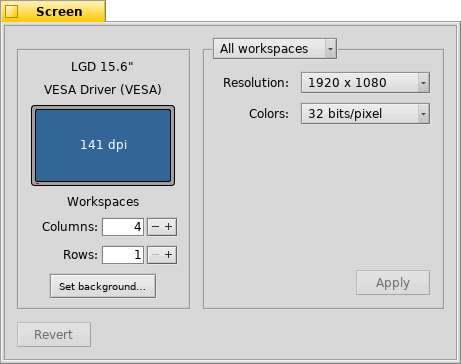Decrease workspace columns with minus button
Screen dimensions: 461x364
click(x=155, y=227)
